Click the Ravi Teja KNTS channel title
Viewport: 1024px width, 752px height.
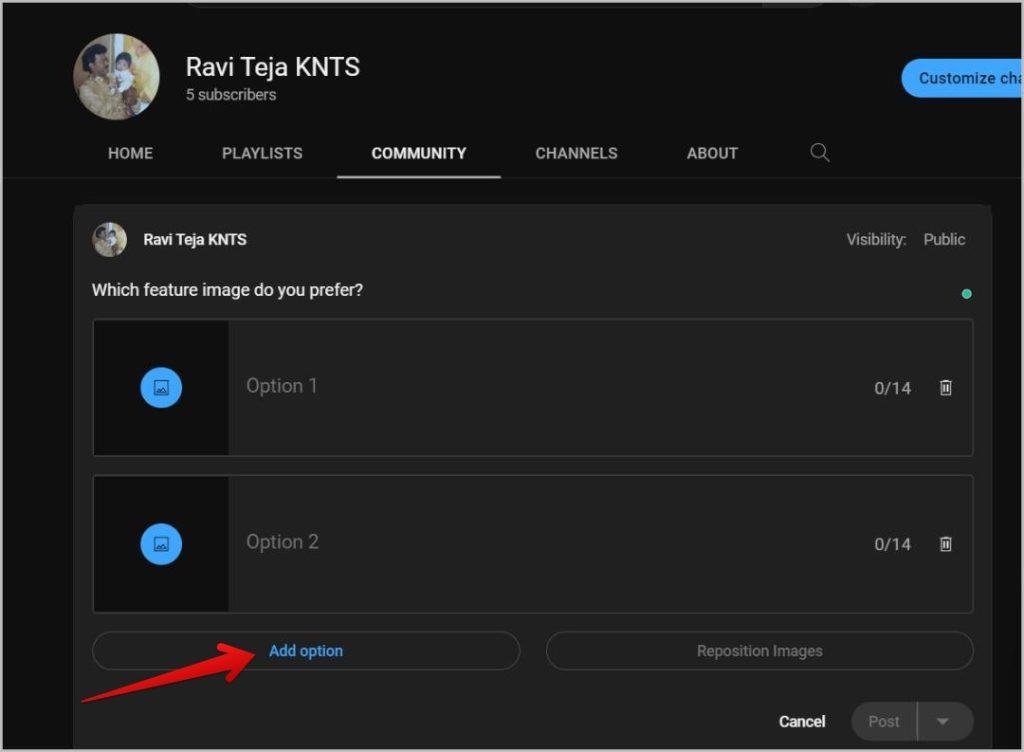click(x=272, y=67)
